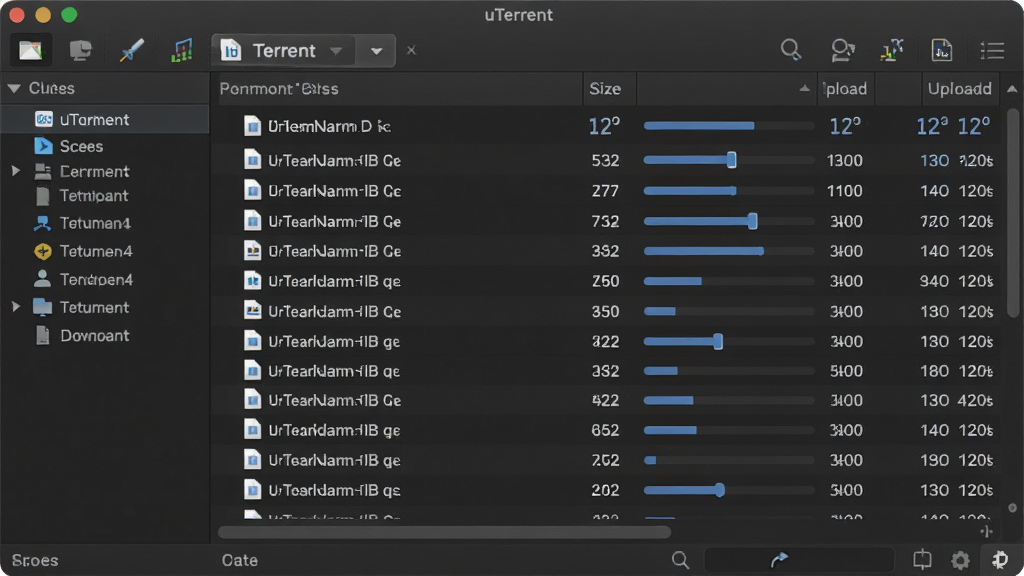Select the torrent row with size 652
Image resolution: width=1024 pixels, height=576 pixels.
pos(607,430)
